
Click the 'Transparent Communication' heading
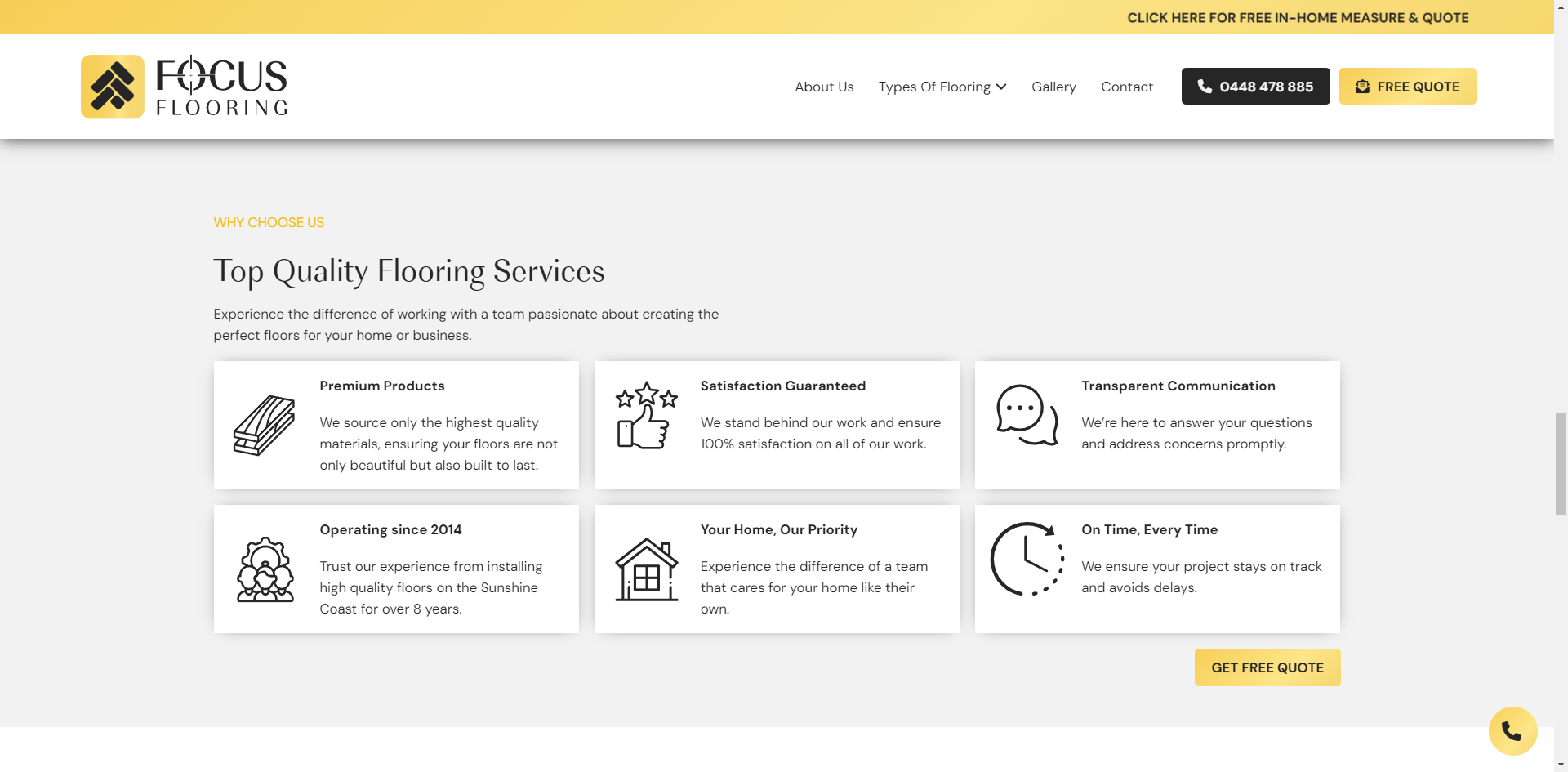[1178, 386]
